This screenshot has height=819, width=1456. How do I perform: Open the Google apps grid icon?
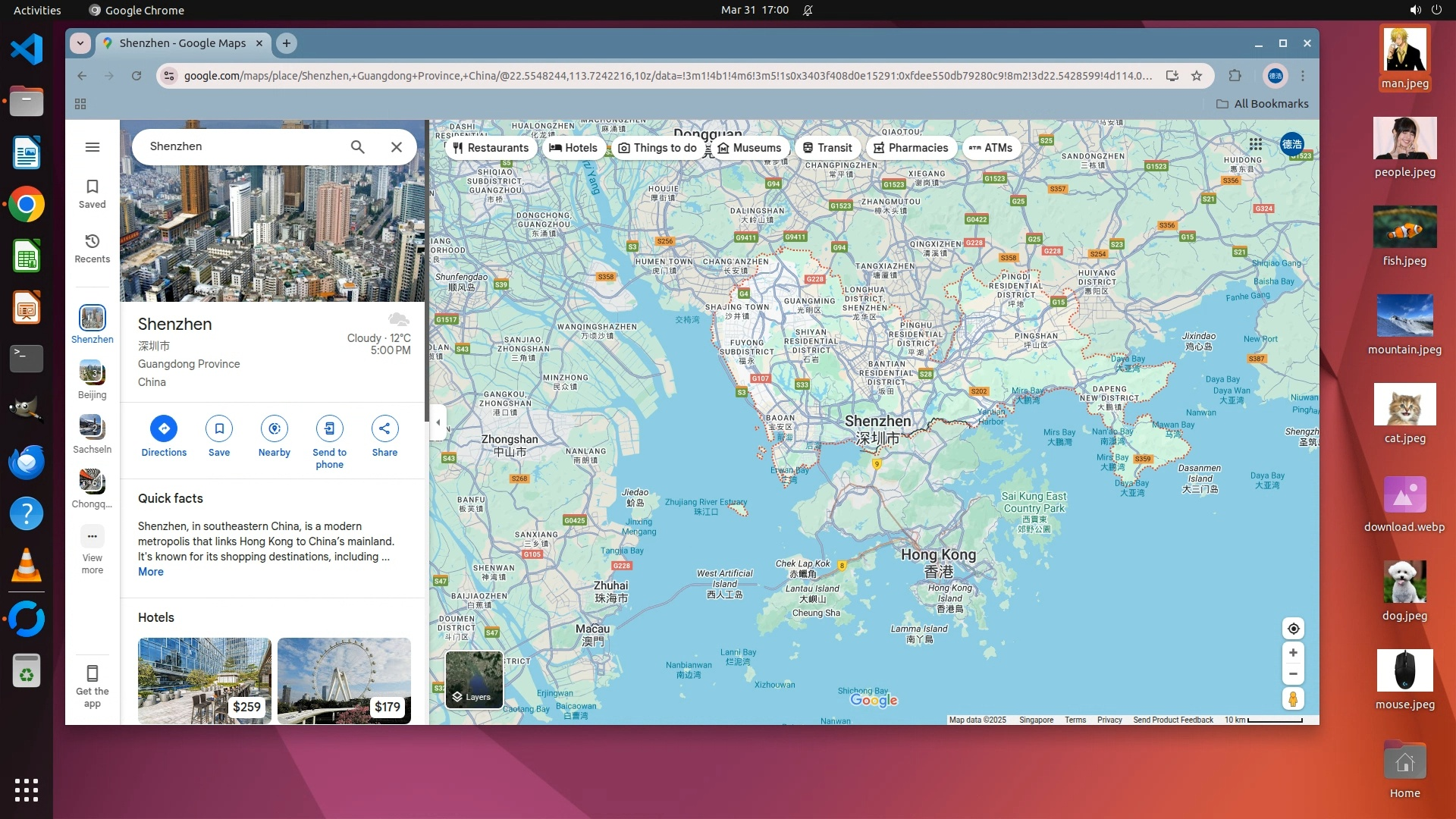[1256, 144]
